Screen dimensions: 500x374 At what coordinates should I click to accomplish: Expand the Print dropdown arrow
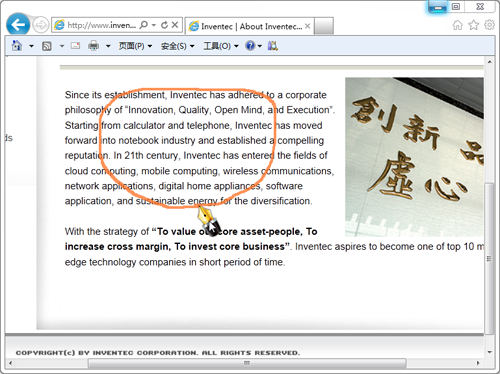(x=108, y=46)
